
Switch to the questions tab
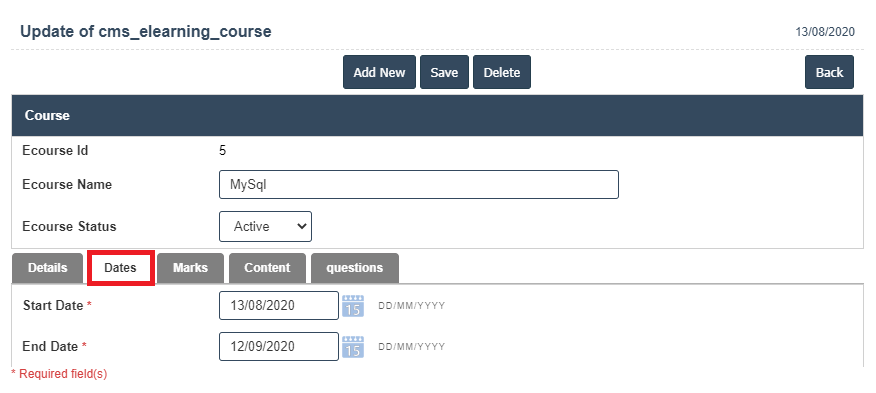click(355, 268)
